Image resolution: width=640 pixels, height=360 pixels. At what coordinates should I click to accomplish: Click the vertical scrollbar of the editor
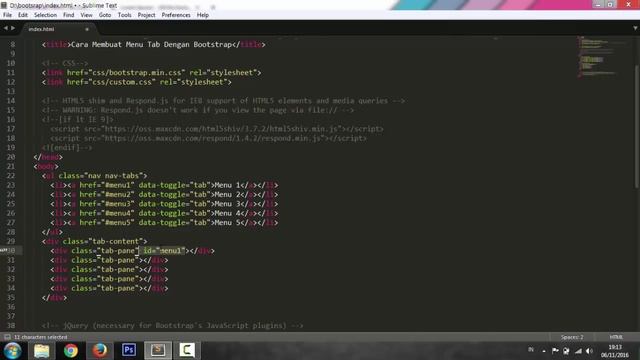(x=637, y=127)
